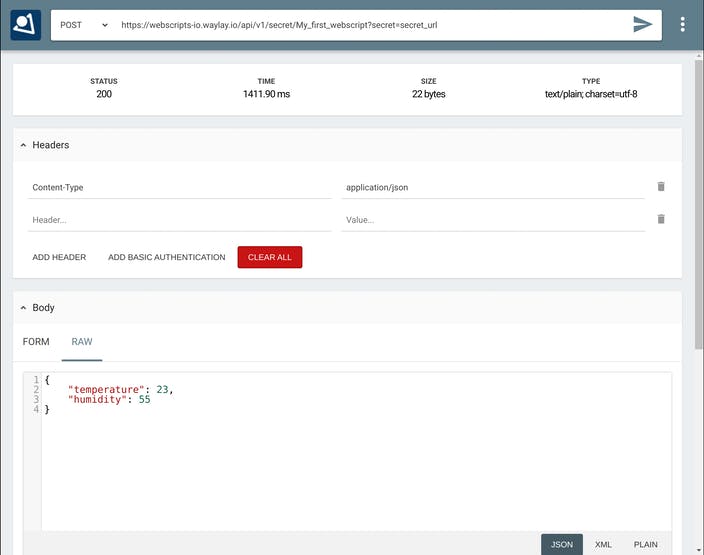Collapse the Body section
Screen dimensions: 704x555
24,308
